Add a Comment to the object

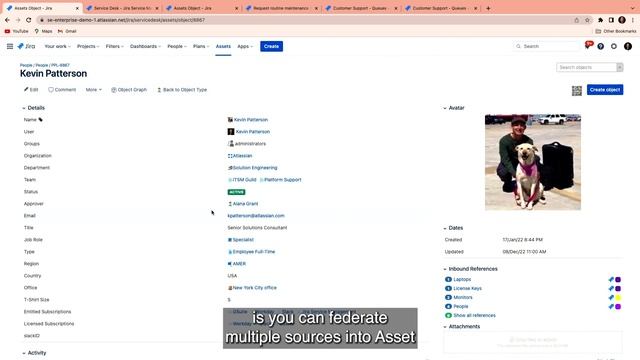point(62,90)
